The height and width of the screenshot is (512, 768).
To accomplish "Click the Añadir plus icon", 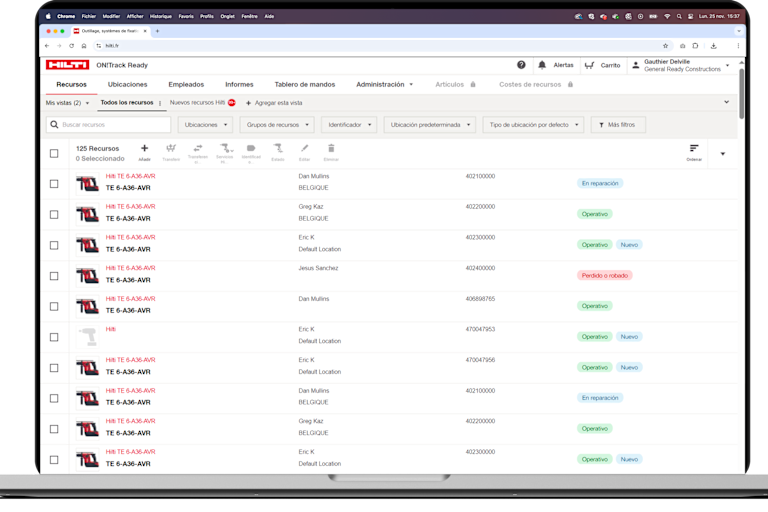I will coord(144,149).
